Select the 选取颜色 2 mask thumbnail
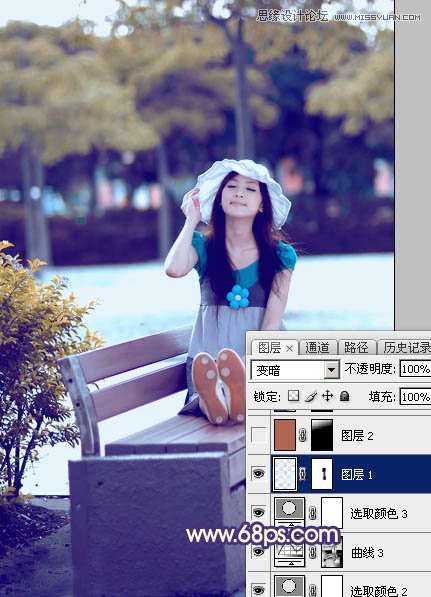The width and height of the screenshot is (431, 597). click(x=332, y=586)
